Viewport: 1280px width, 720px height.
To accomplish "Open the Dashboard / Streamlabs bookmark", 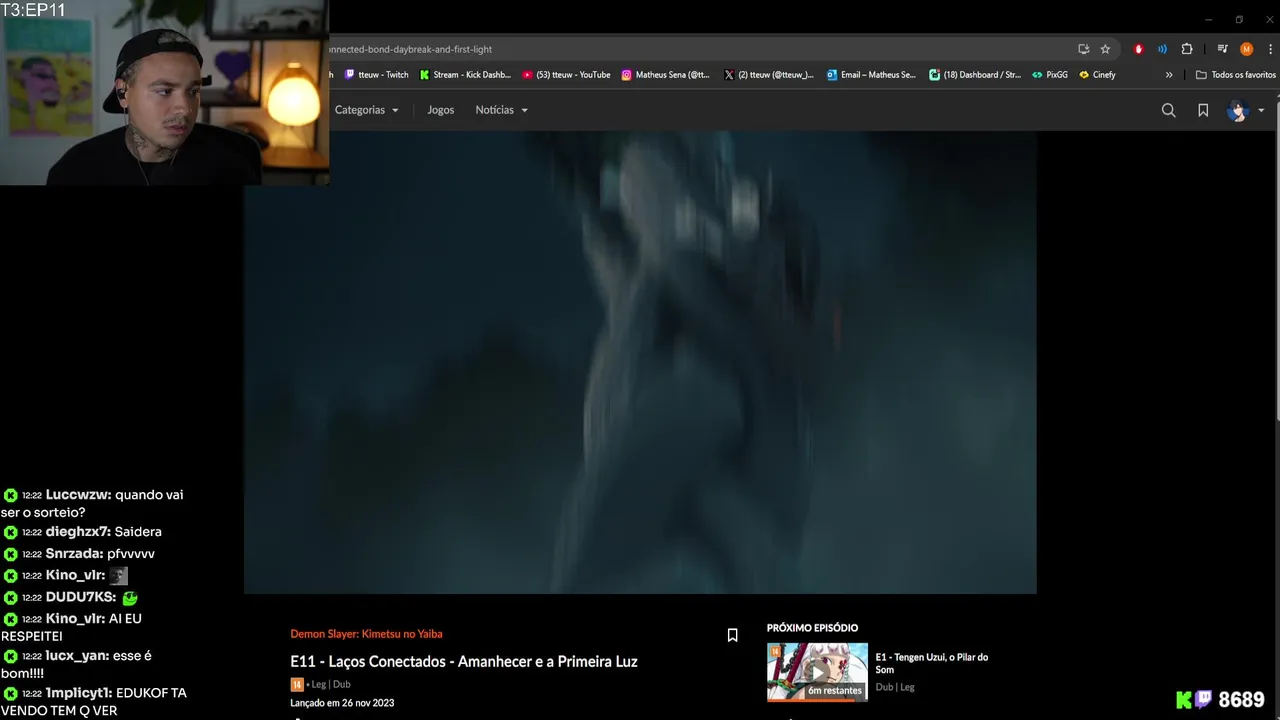I will tap(975, 75).
